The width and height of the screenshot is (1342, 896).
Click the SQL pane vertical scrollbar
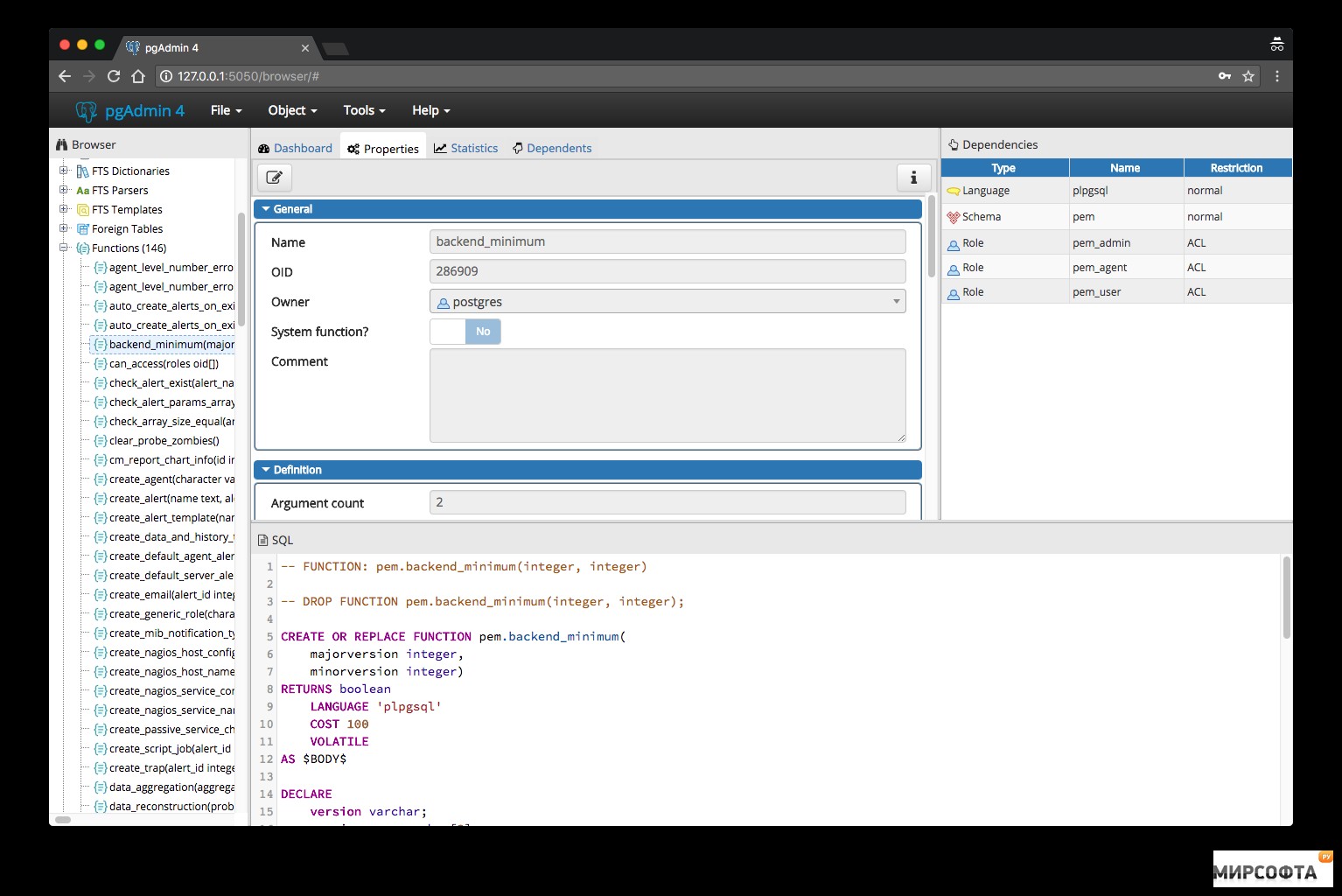pos(1286,598)
